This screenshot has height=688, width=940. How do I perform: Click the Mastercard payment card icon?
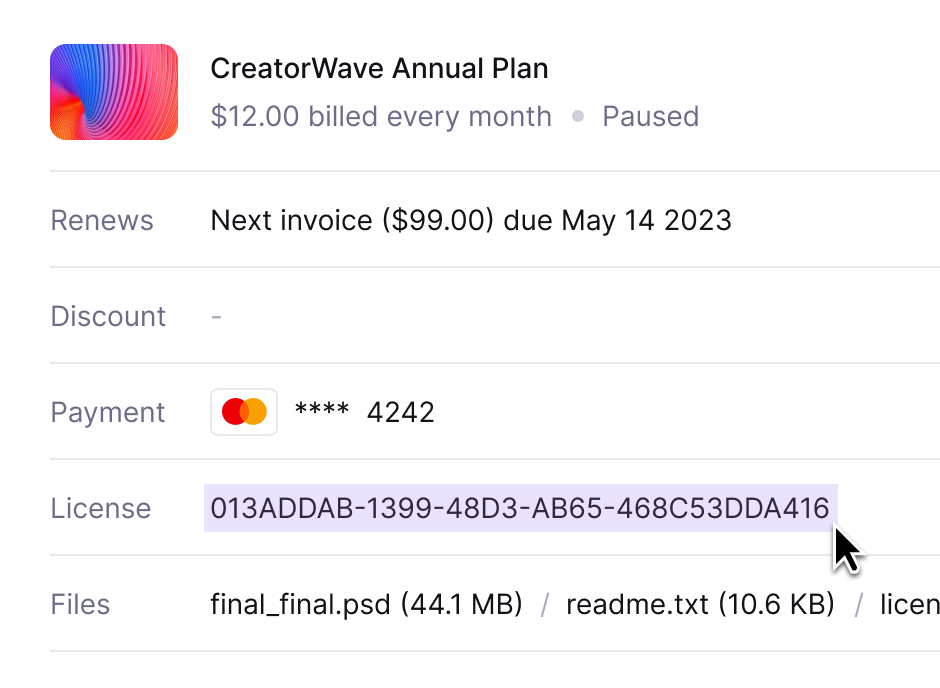pos(244,412)
